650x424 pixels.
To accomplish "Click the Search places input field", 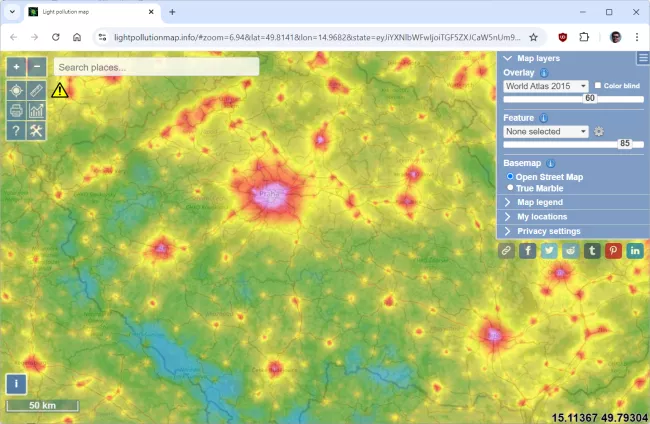I will click(x=155, y=67).
